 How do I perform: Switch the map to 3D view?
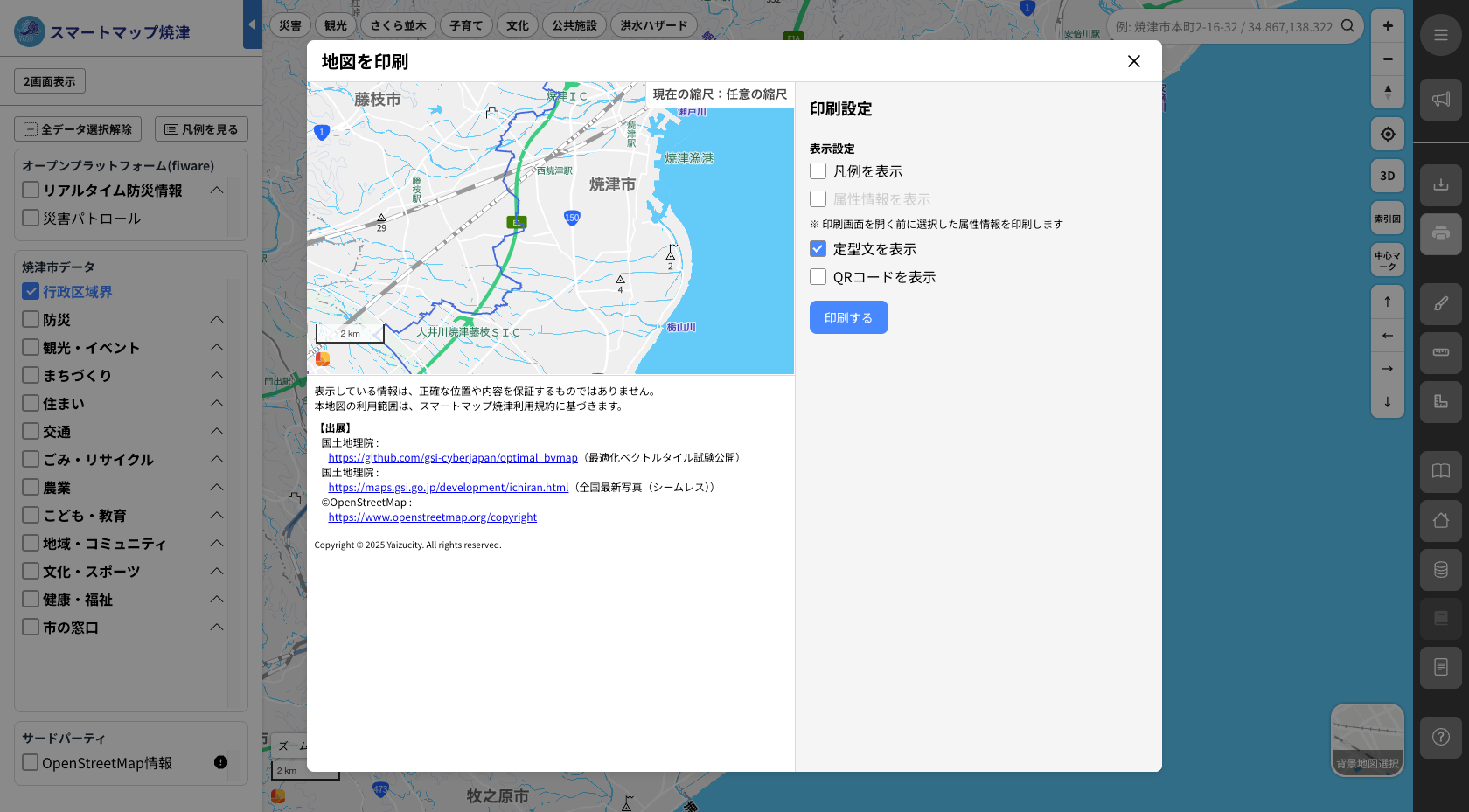pyautogui.click(x=1387, y=176)
